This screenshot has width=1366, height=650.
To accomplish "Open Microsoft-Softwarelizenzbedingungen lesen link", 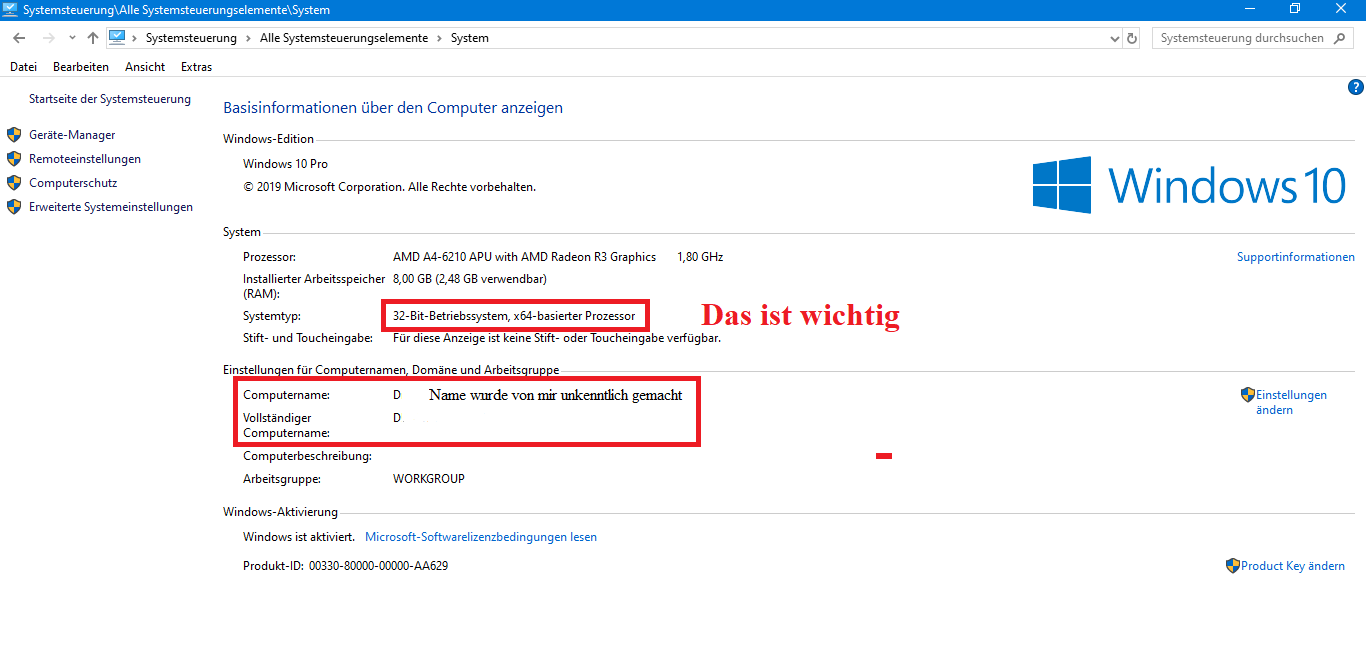I will click(x=481, y=537).
